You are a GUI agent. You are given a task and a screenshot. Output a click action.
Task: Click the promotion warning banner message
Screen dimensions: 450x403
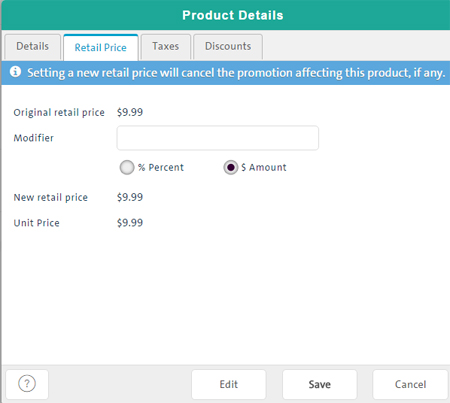pyautogui.click(x=236, y=73)
